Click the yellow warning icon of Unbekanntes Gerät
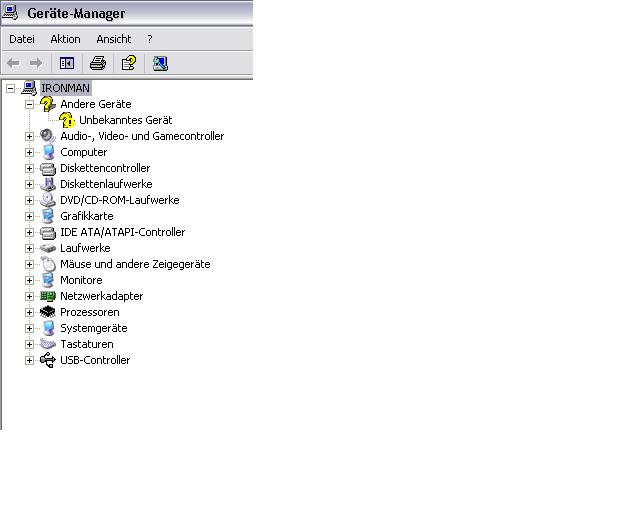 [67, 120]
